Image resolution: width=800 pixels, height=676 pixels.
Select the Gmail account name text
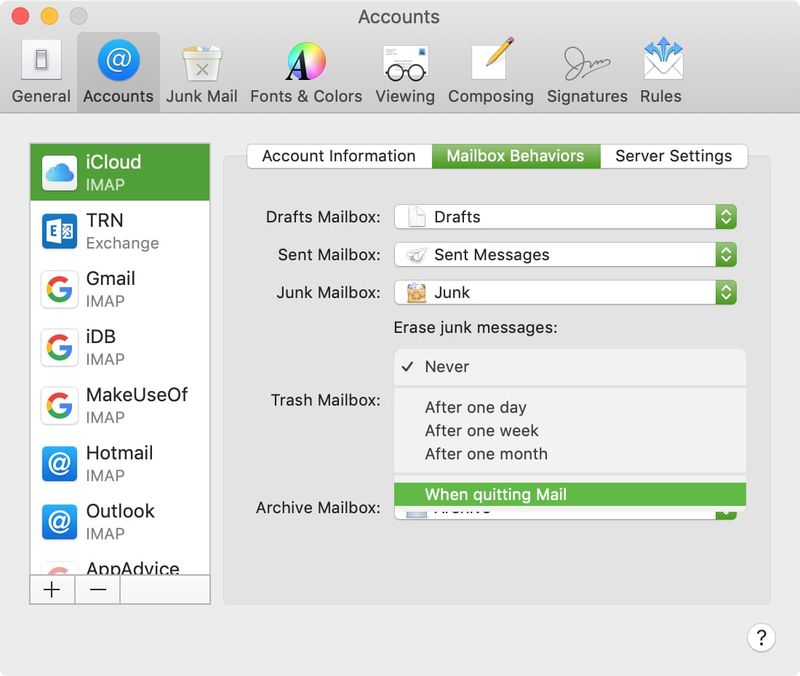pos(111,279)
